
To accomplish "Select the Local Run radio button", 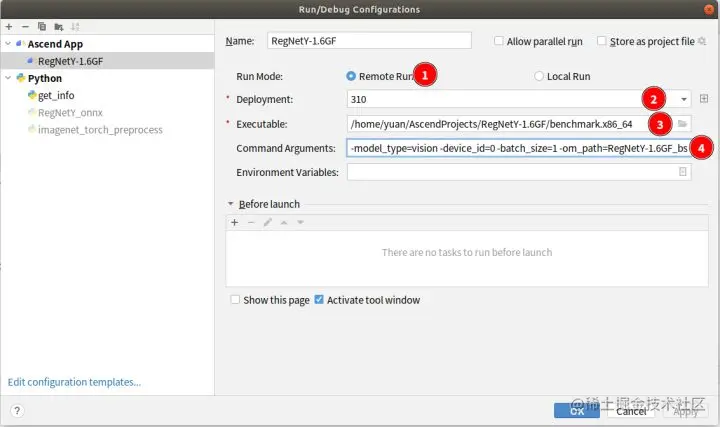I will click(539, 76).
